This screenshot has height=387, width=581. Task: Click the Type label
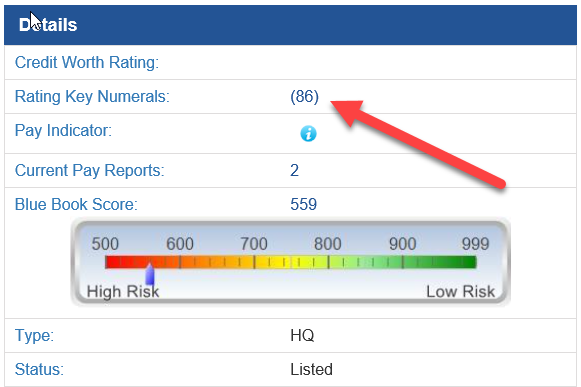pos(34,335)
